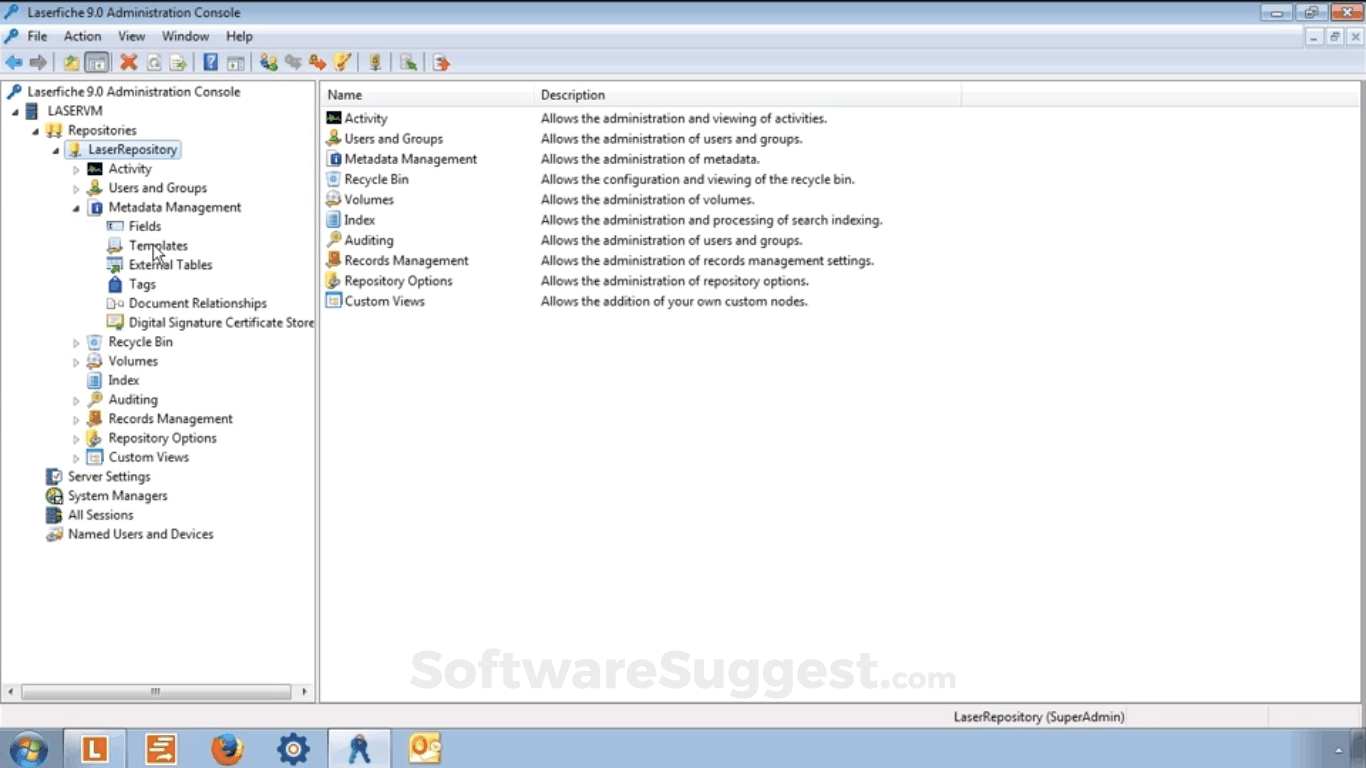Collapse the Repositories tree node
1366x768 pixels.
pyautogui.click(x=36, y=131)
